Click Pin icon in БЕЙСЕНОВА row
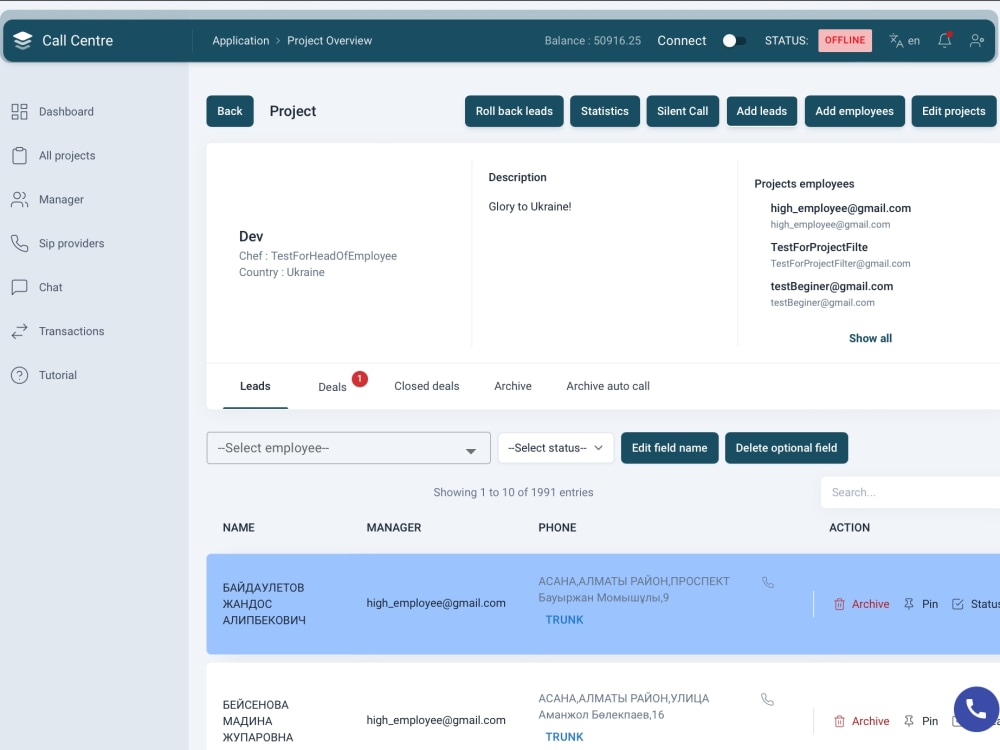Image resolution: width=1000 pixels, height=750 pixels. click(x=909, y=721)
